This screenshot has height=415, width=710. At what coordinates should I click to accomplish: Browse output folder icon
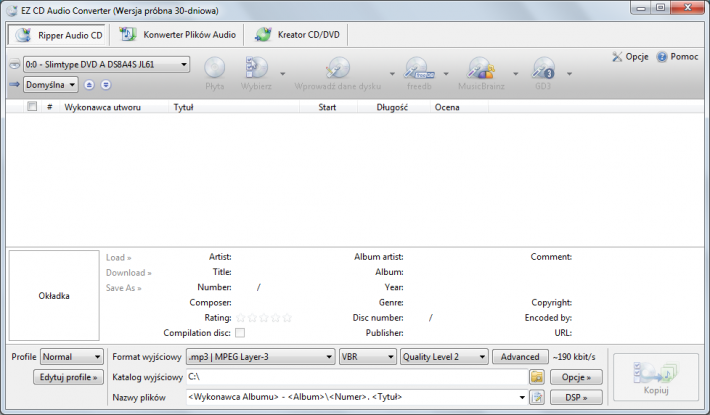click(x=537, y=377)
